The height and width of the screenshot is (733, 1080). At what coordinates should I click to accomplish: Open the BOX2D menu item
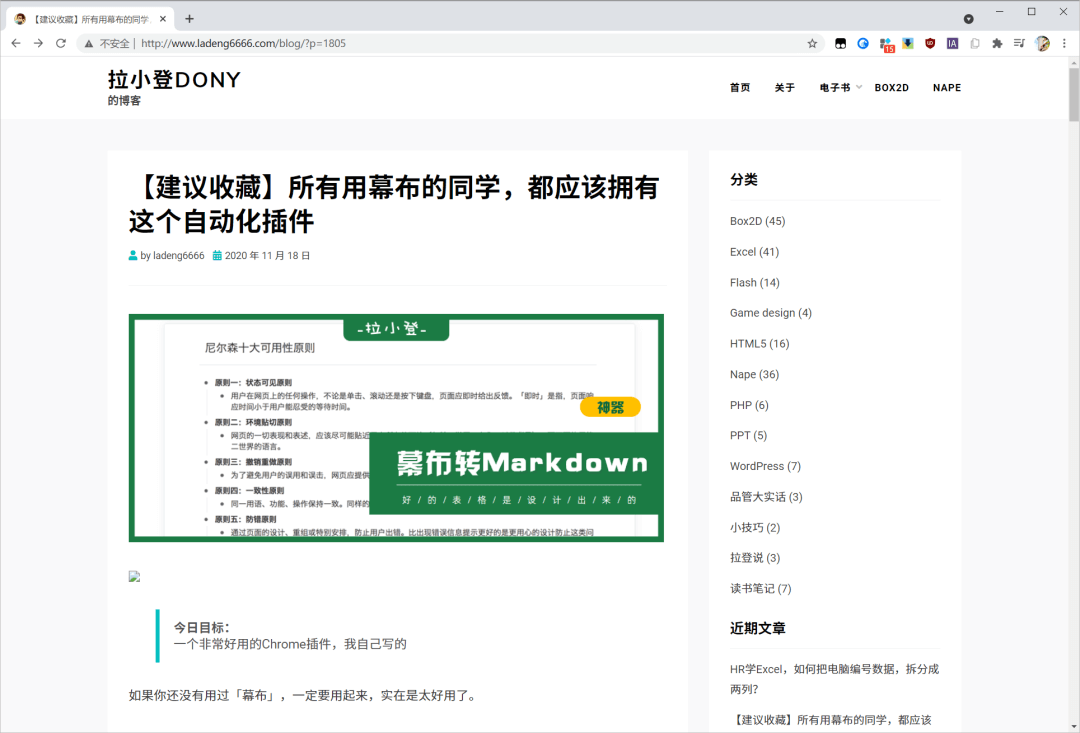click(x=891, y=87)
